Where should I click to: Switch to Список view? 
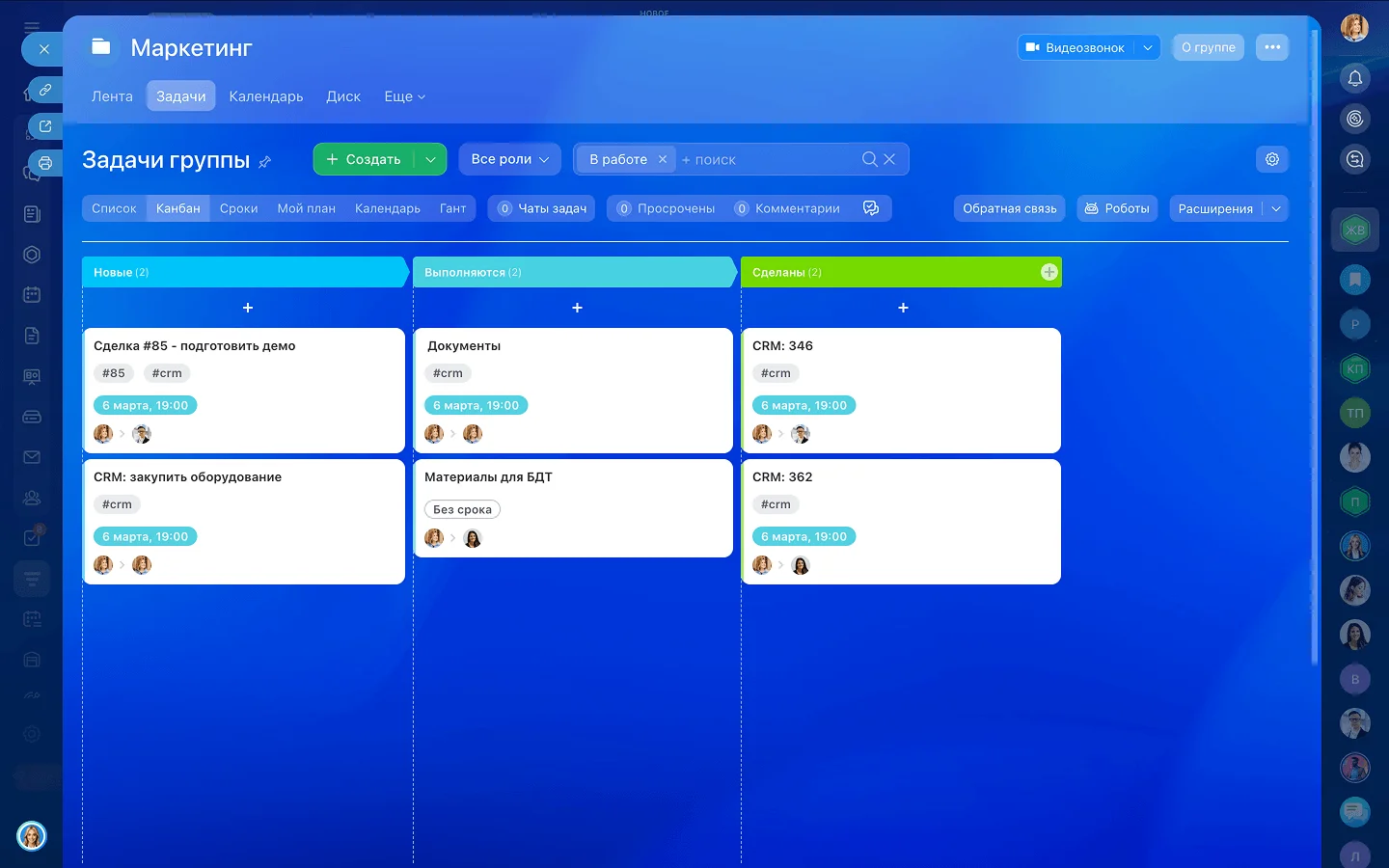[x=114, y=208]
